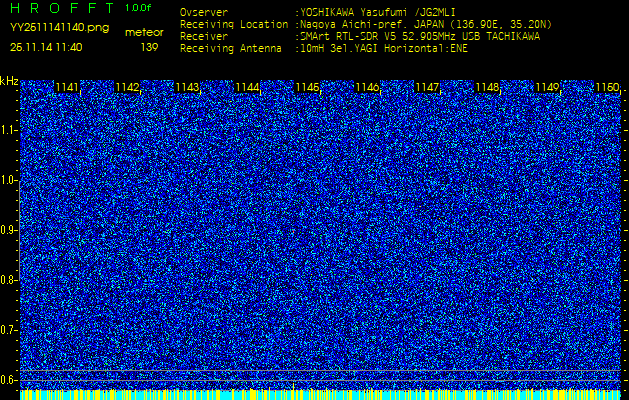Click the 1146 time marker
The width and height of the screenshot is (629, 400).
[x=367, y=87]
